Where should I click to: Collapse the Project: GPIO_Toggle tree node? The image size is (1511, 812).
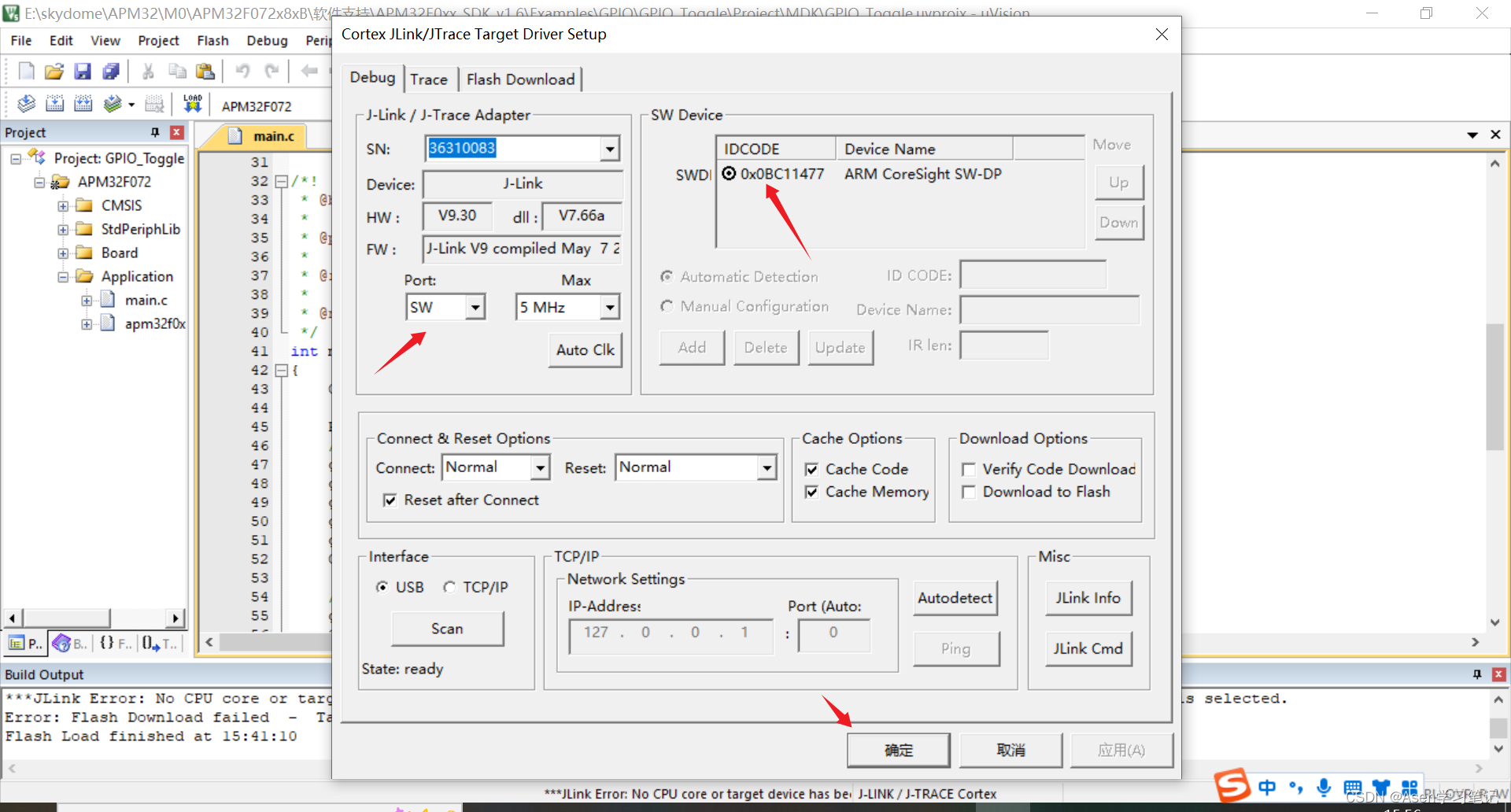pos(16,158)
